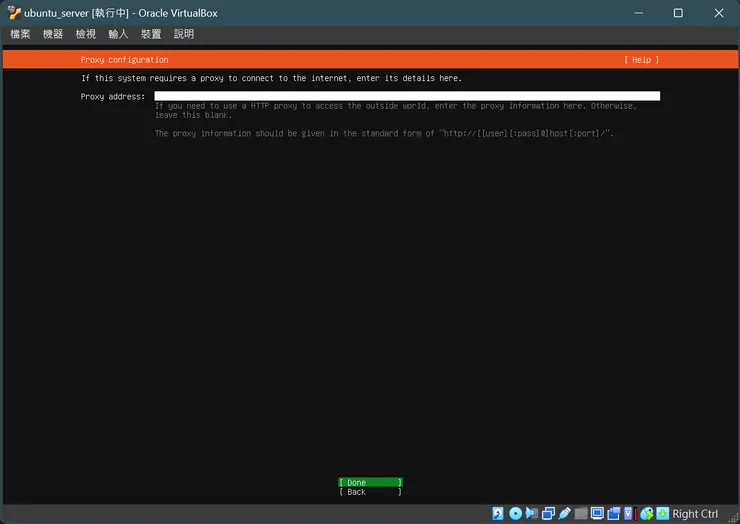This screenshot has width=740, height=524.
Task: Open the Help link in the orange header
Action: click(x=641, y=59)
